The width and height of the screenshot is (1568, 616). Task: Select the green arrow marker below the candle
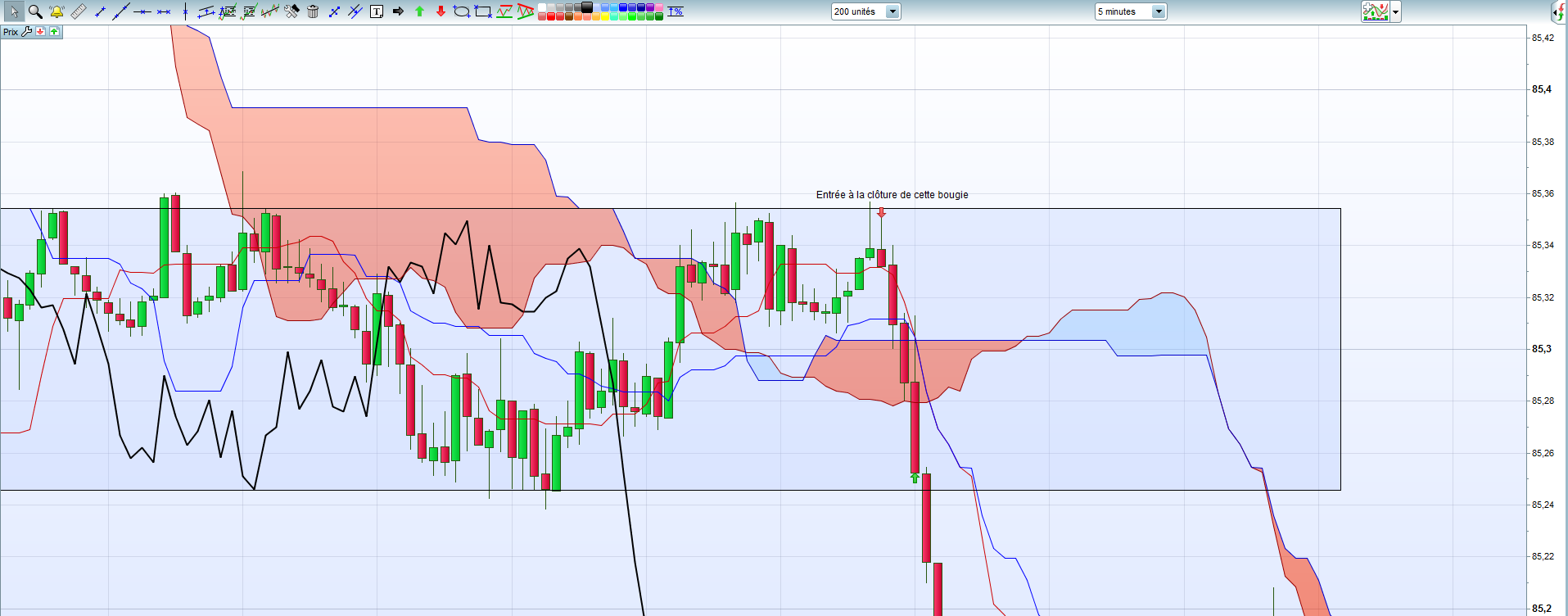click(x=915, y=478)
